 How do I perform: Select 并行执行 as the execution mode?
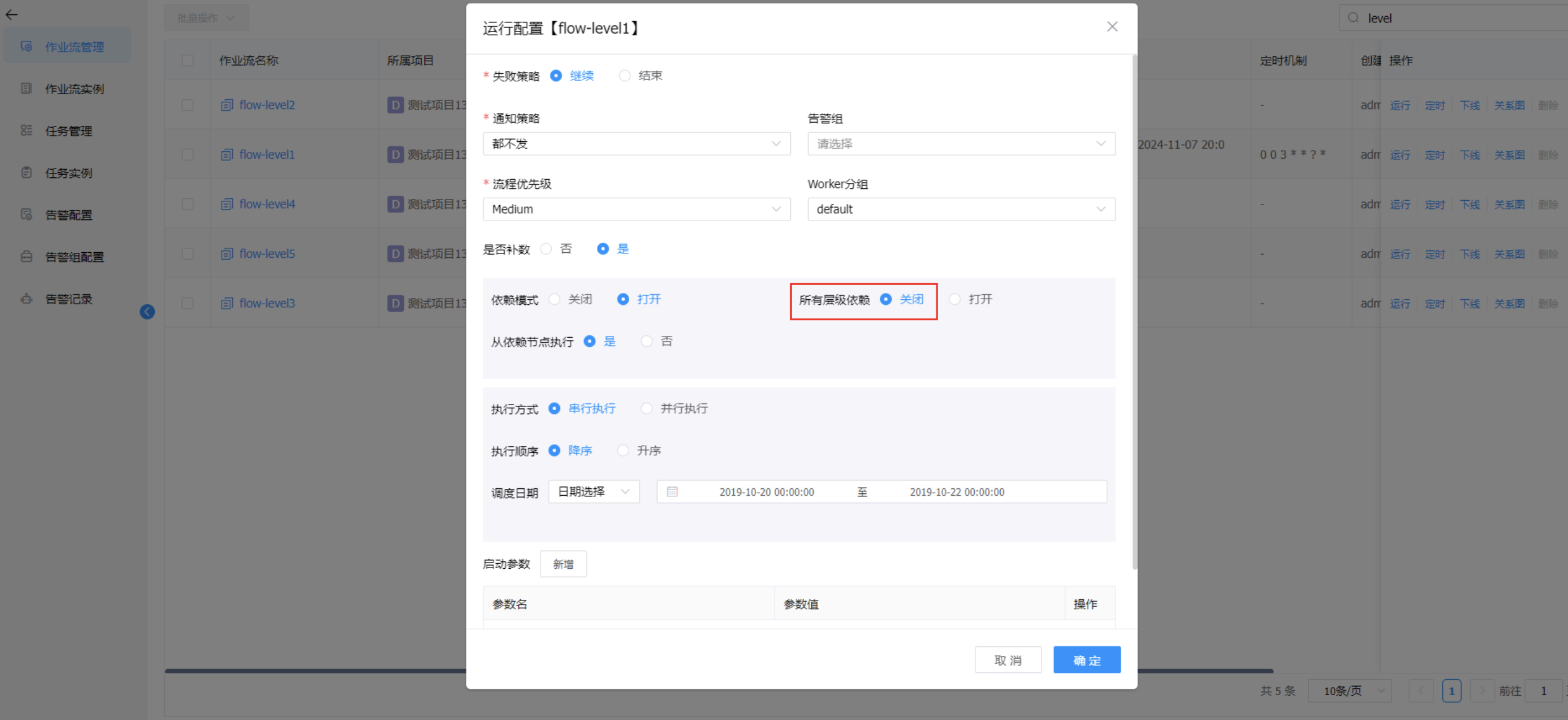pos(647,408)
